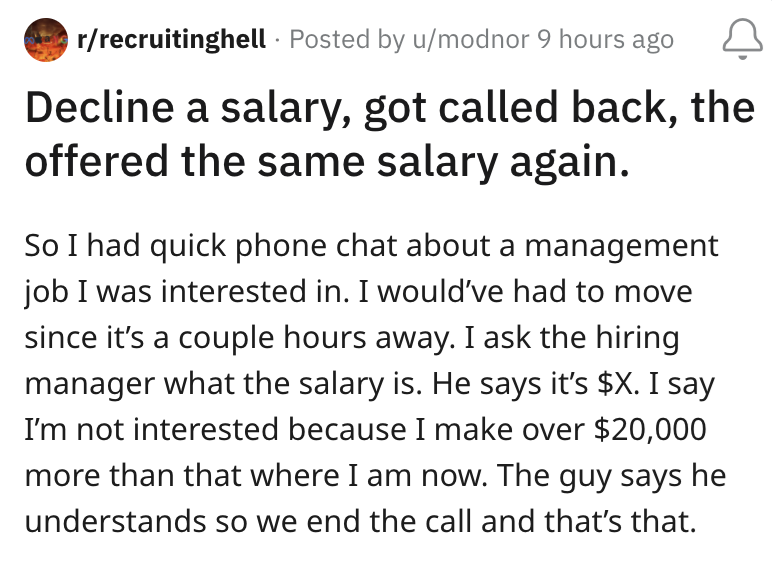Toggle the bell notification icon for this post
772x564 pixels.
736,41
